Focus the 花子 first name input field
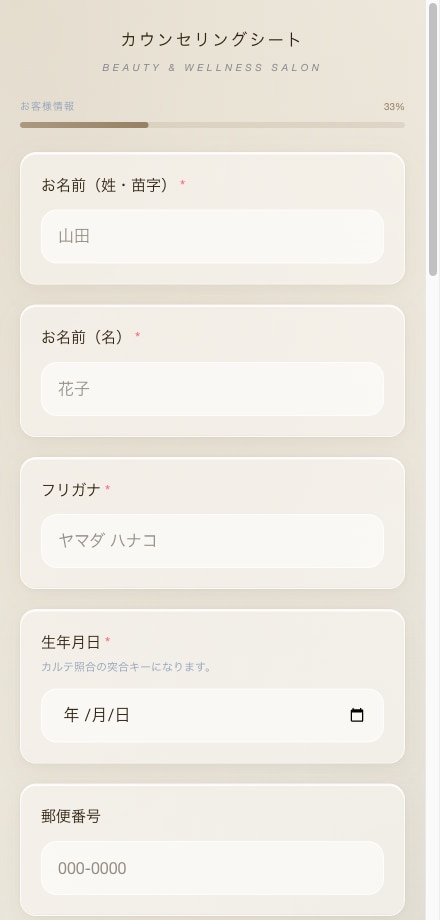The image size is (440, 920). click(x=212, y=389)
